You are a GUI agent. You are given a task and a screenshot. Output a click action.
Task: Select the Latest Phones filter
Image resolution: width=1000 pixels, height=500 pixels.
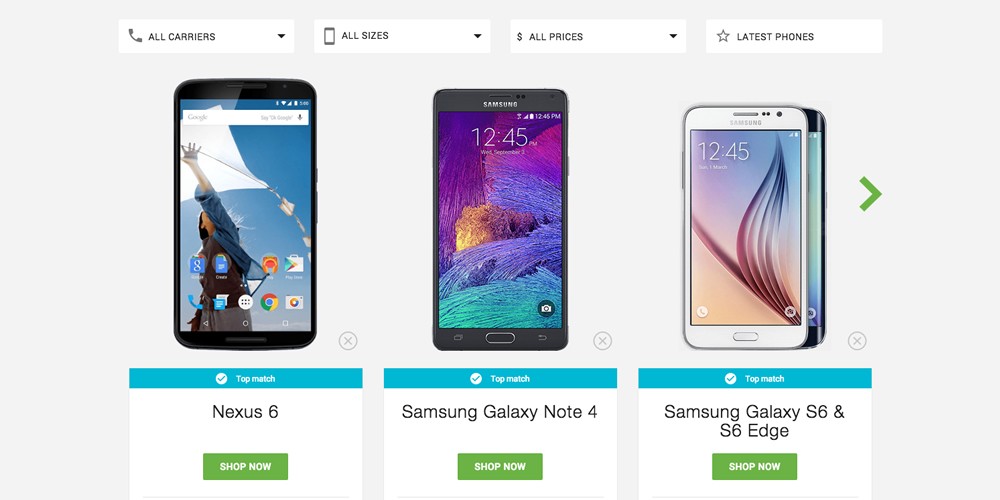click(x=794, y=36)
